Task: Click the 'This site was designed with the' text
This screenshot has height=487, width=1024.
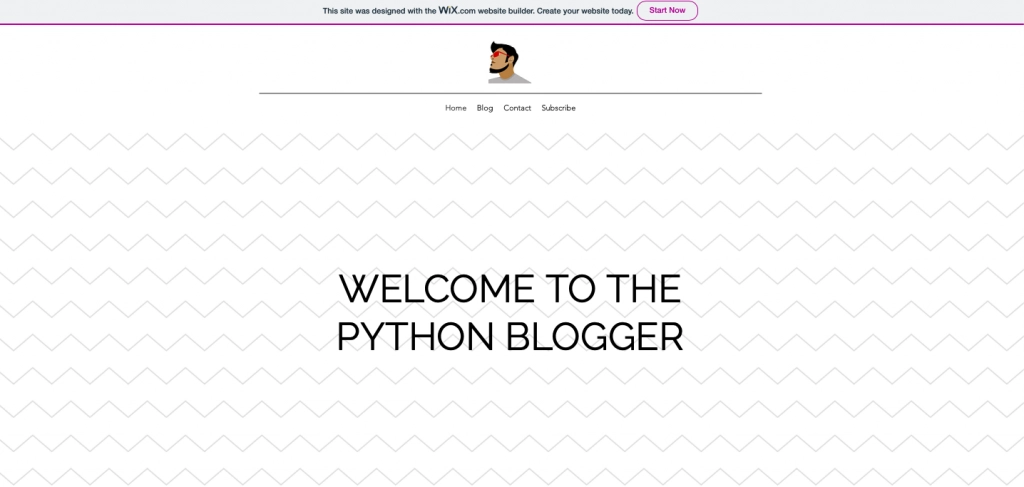Action: [x=379, y=11]
